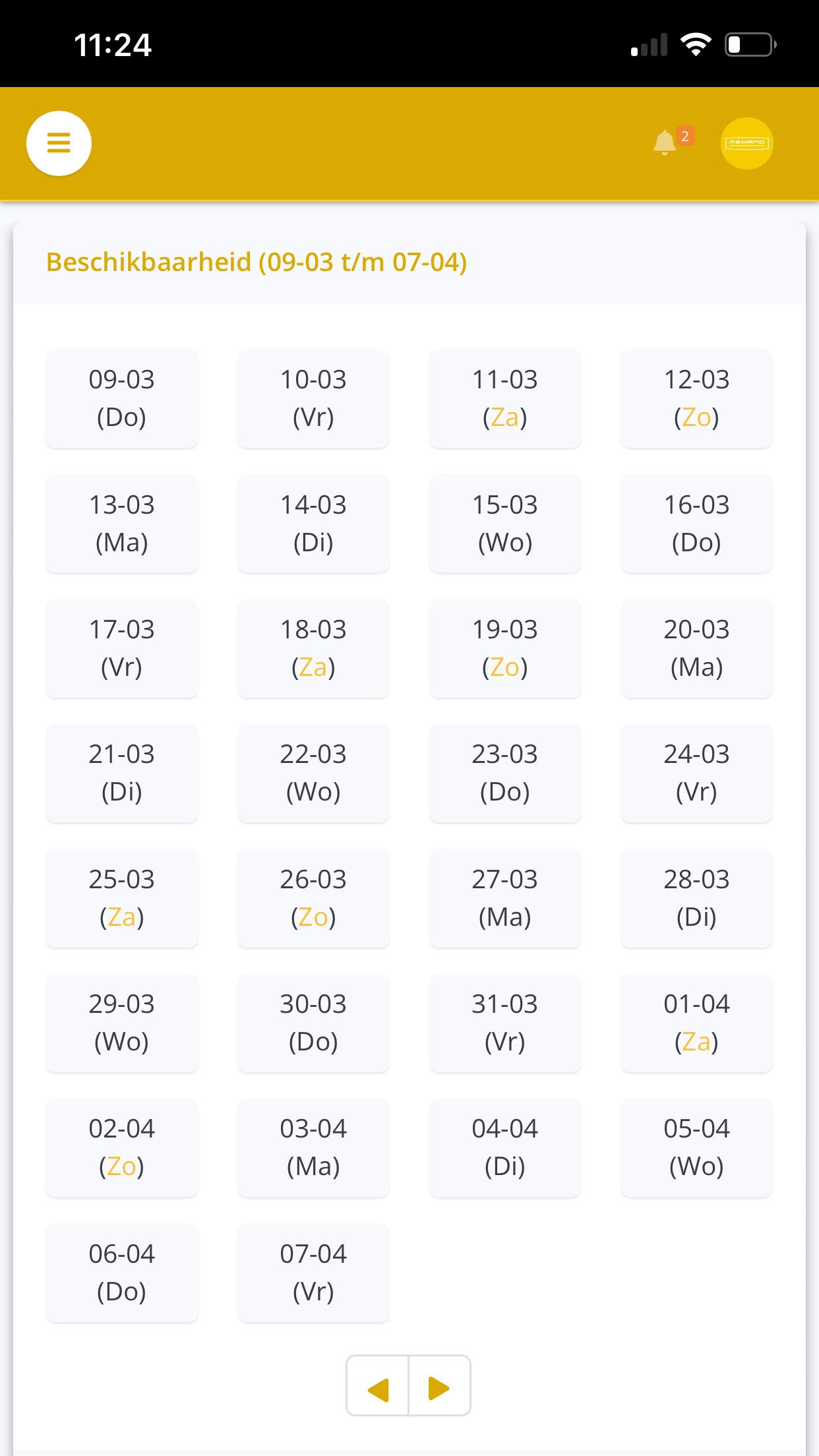
Task: Open 22-03 (Wo) availability
Action: (313, 773)
